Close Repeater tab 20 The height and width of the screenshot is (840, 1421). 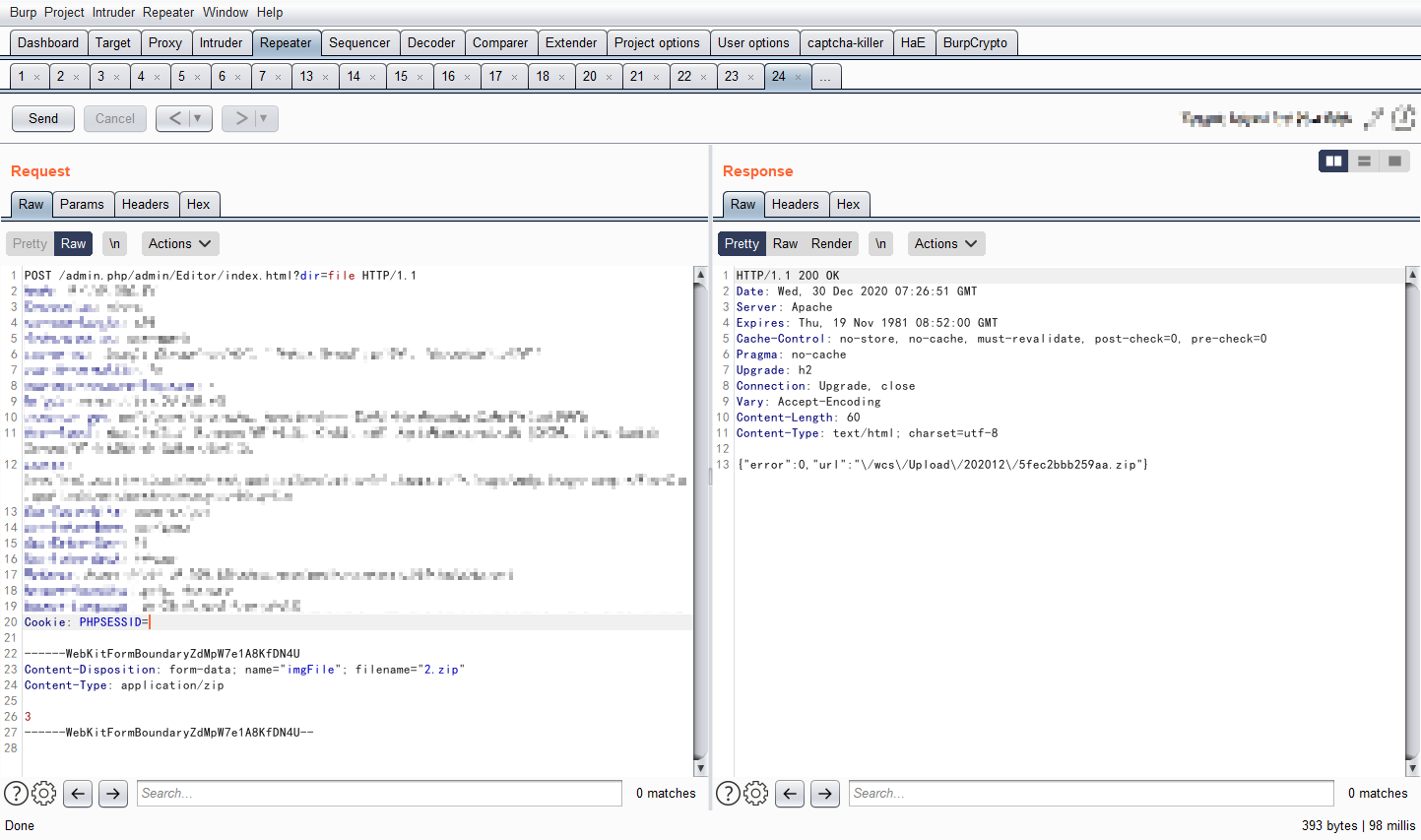(609, 77)
